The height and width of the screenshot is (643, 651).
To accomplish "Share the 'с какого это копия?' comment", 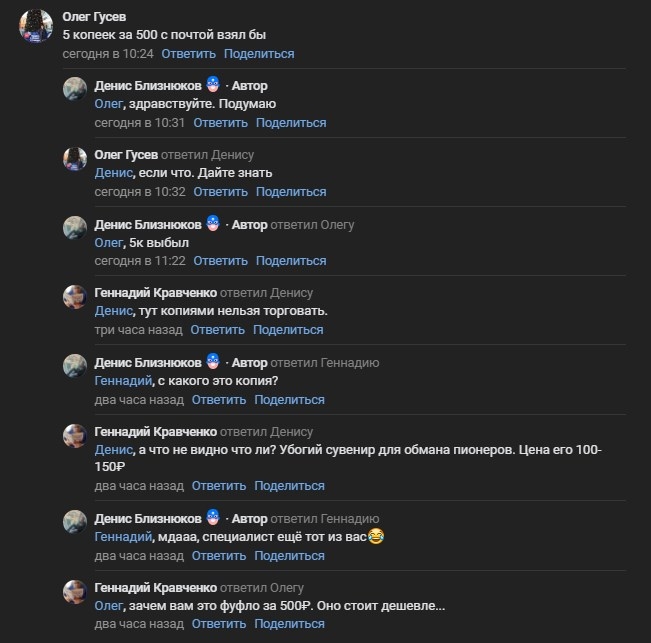I will point(289,400).
